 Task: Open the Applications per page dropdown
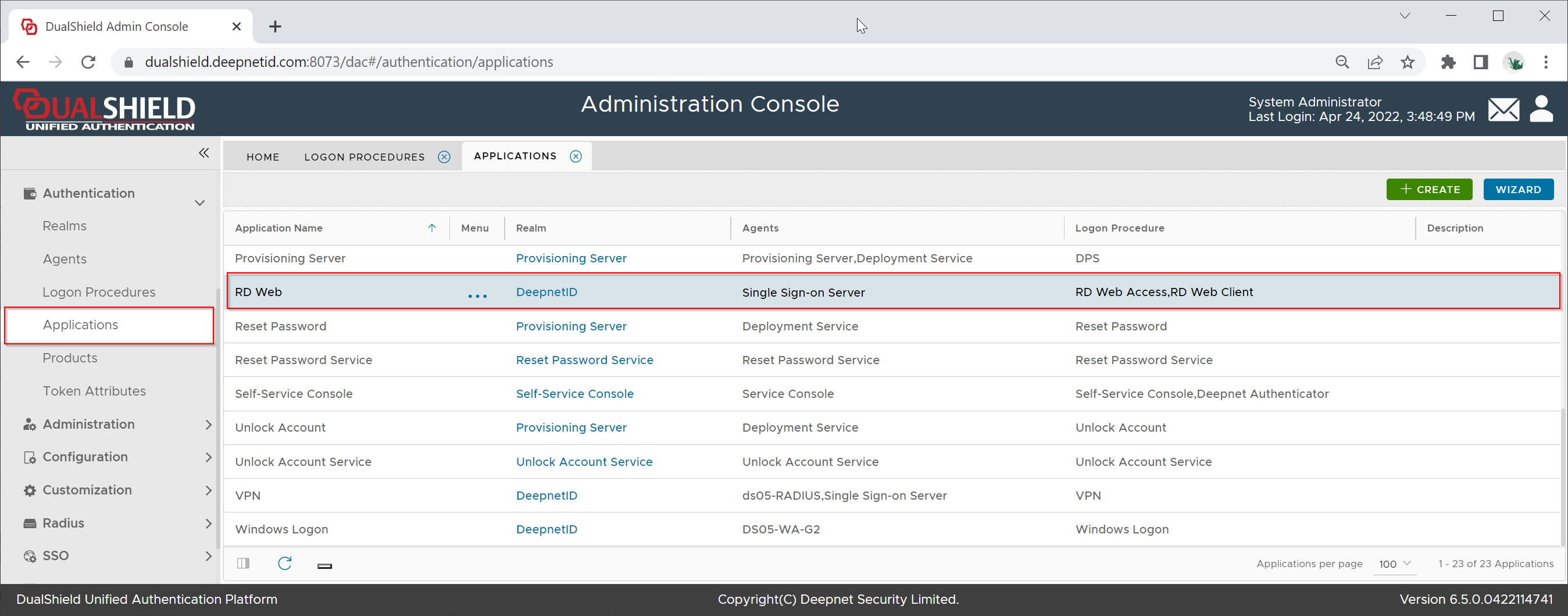click(1395, 564)
